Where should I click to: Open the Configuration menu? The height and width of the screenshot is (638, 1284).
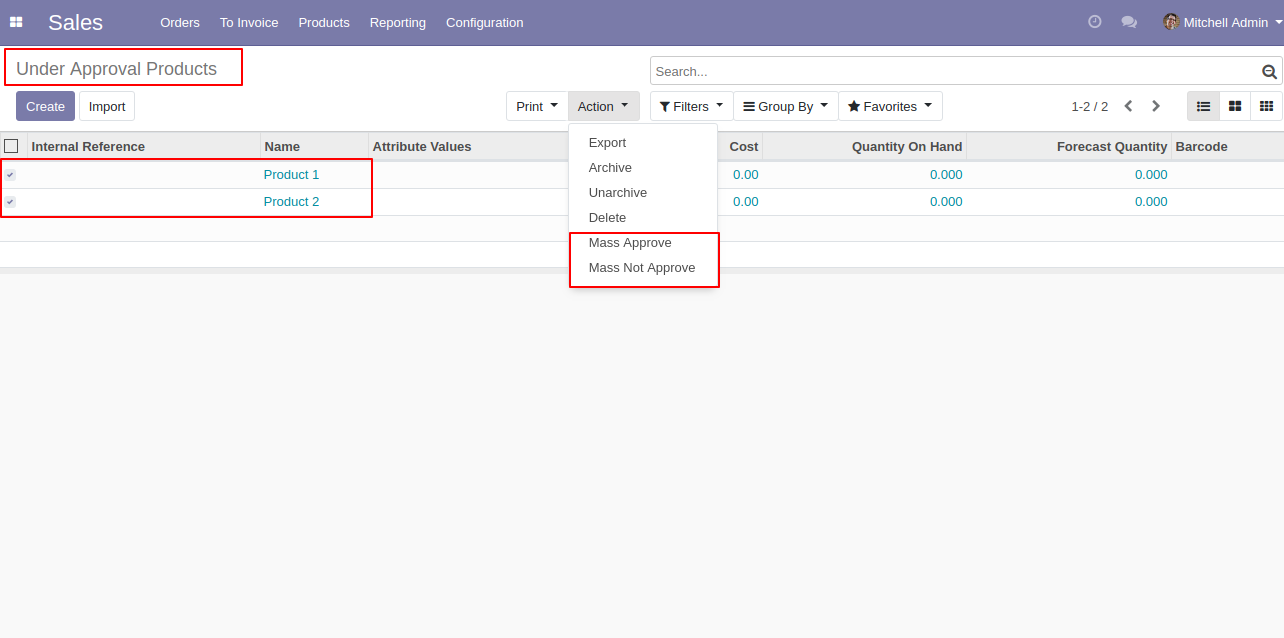coord(484,22)
